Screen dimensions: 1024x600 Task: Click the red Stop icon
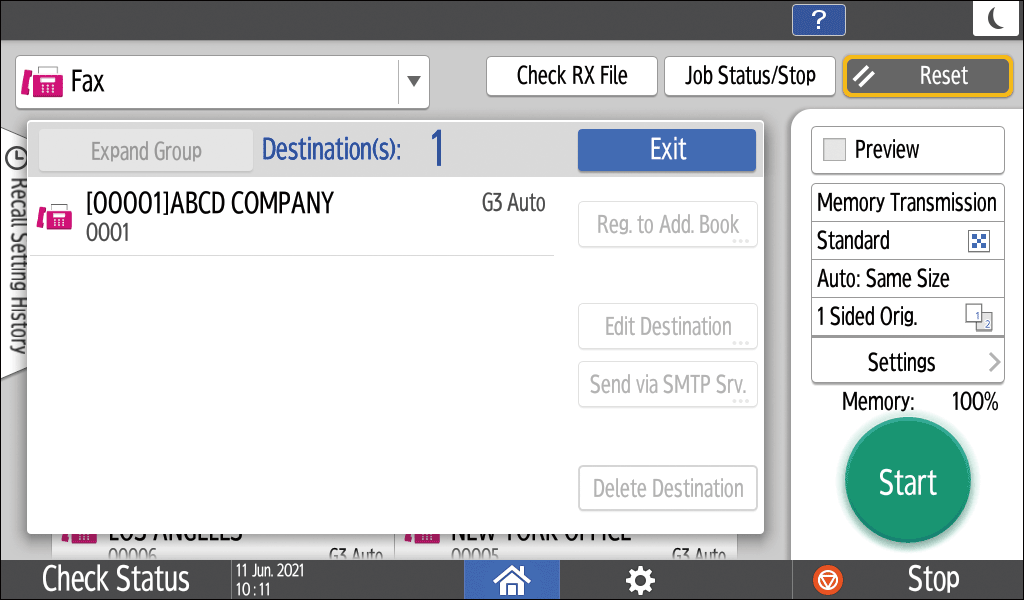pyautogui.click(x=829, y=579)
